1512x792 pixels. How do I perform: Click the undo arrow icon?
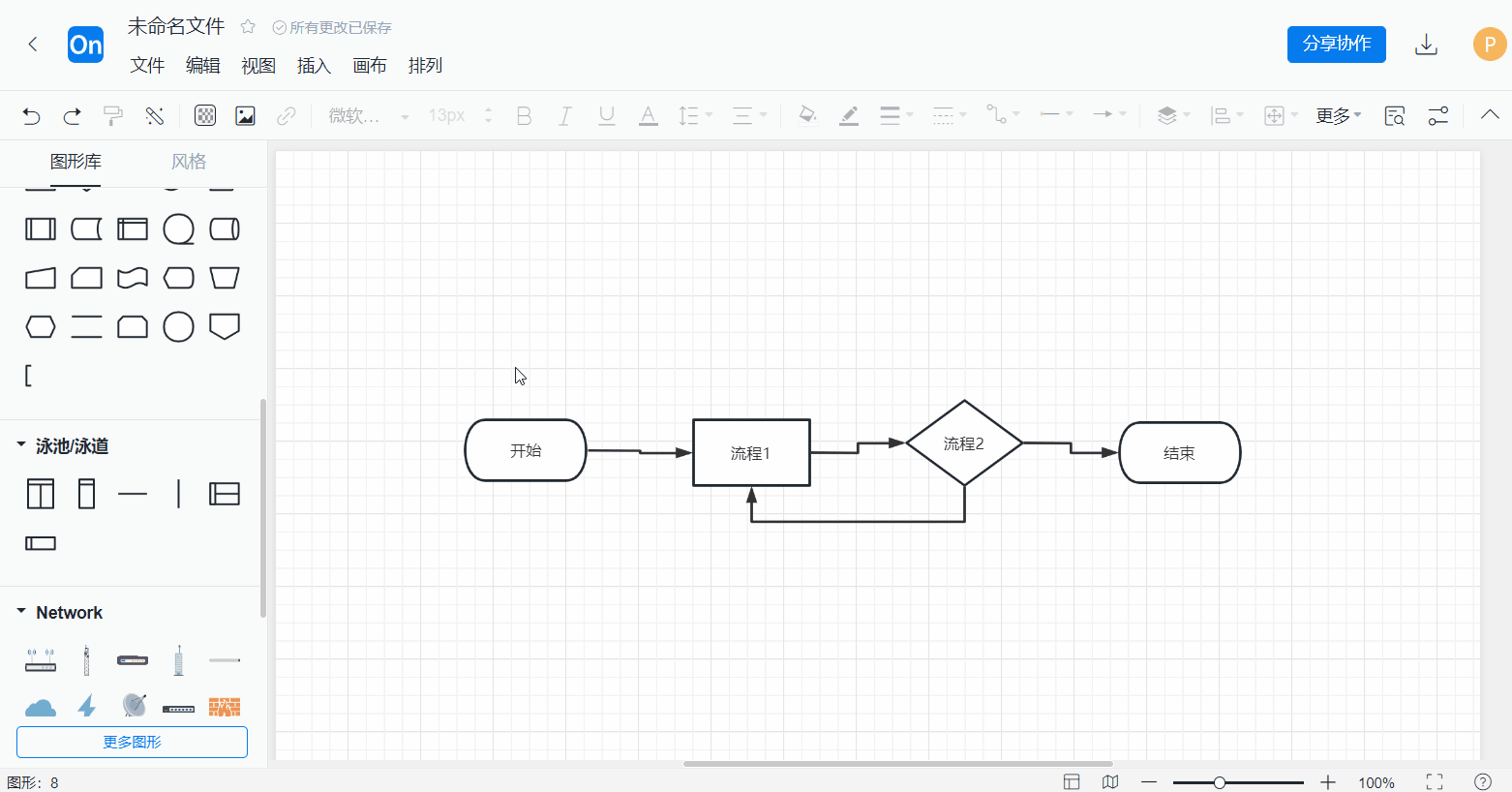click(31, 116)
